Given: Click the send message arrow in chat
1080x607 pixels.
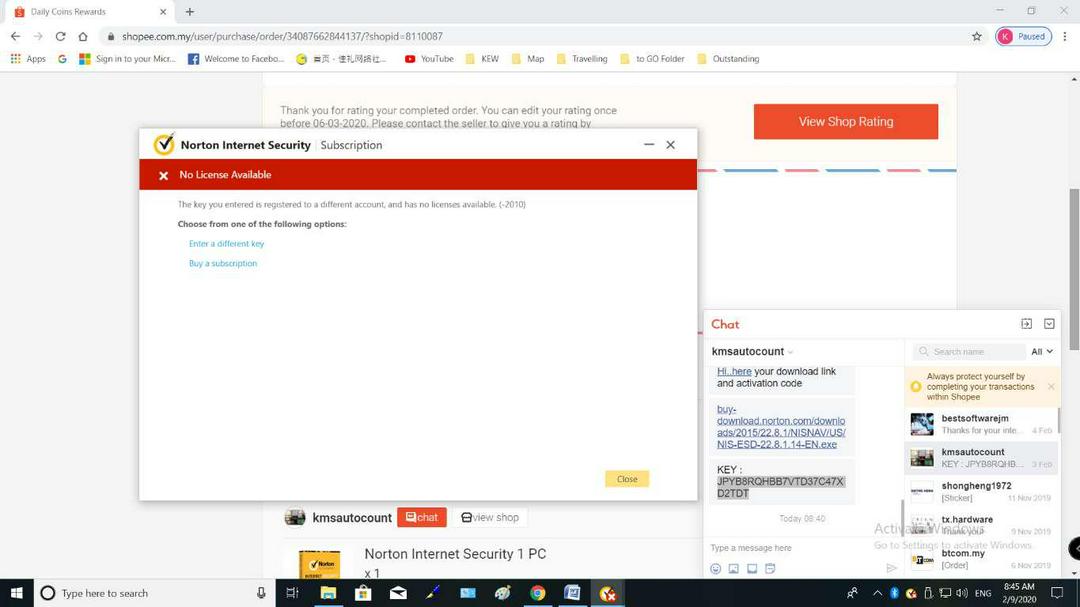Looking at the screenshot, I should [x=891, y=568].
